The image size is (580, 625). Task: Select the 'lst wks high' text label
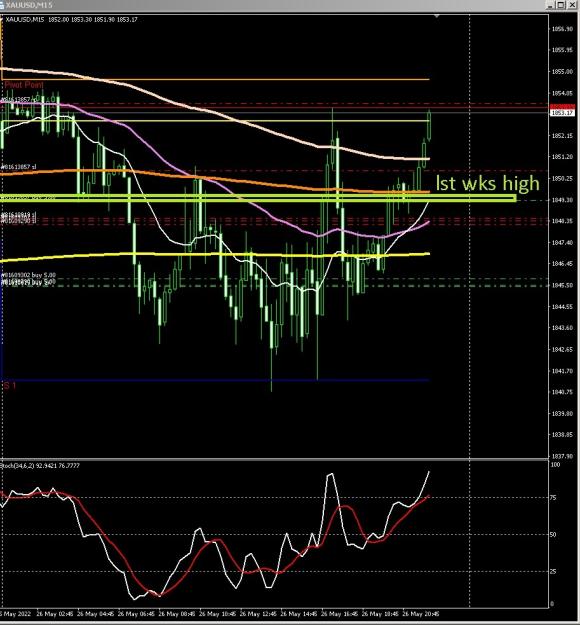click(487, 183)
